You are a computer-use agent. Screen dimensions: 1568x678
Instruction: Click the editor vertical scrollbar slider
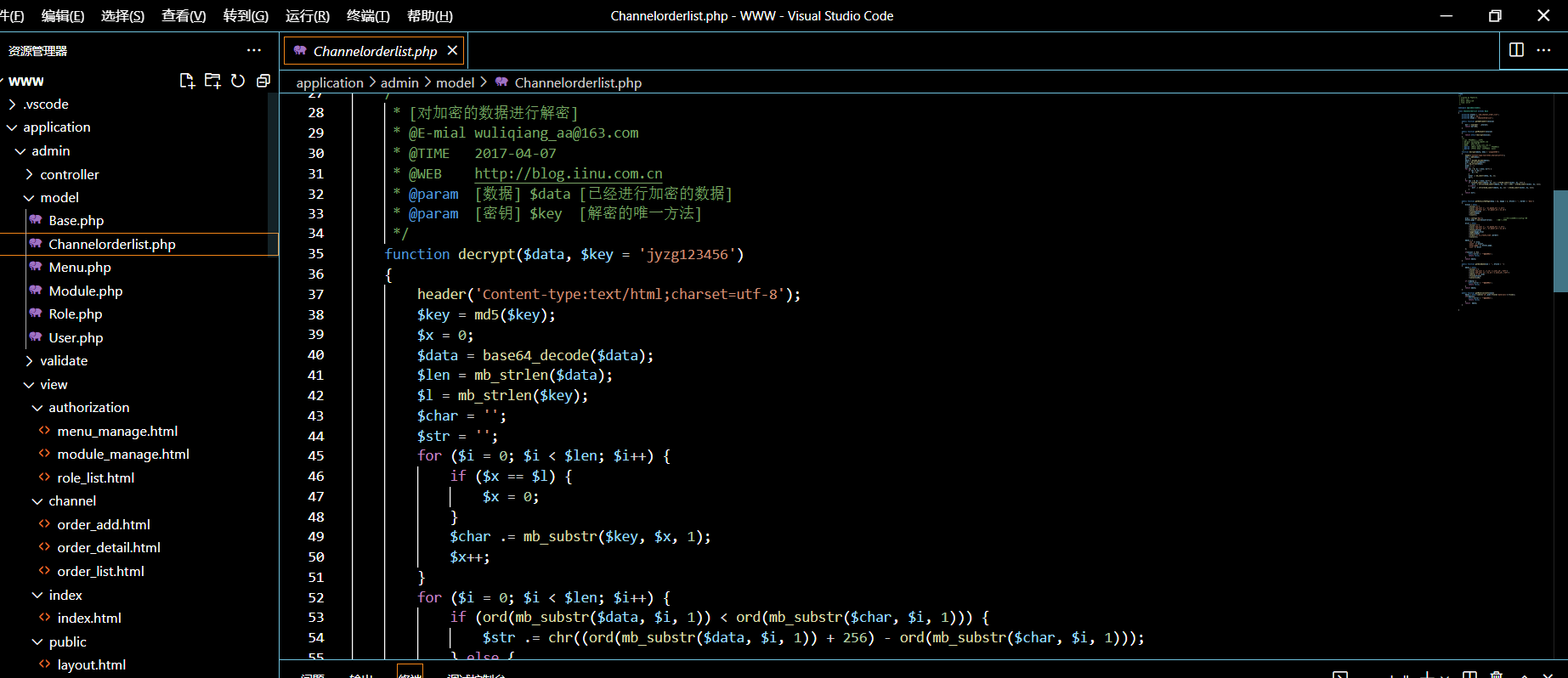pos(1560,241)
